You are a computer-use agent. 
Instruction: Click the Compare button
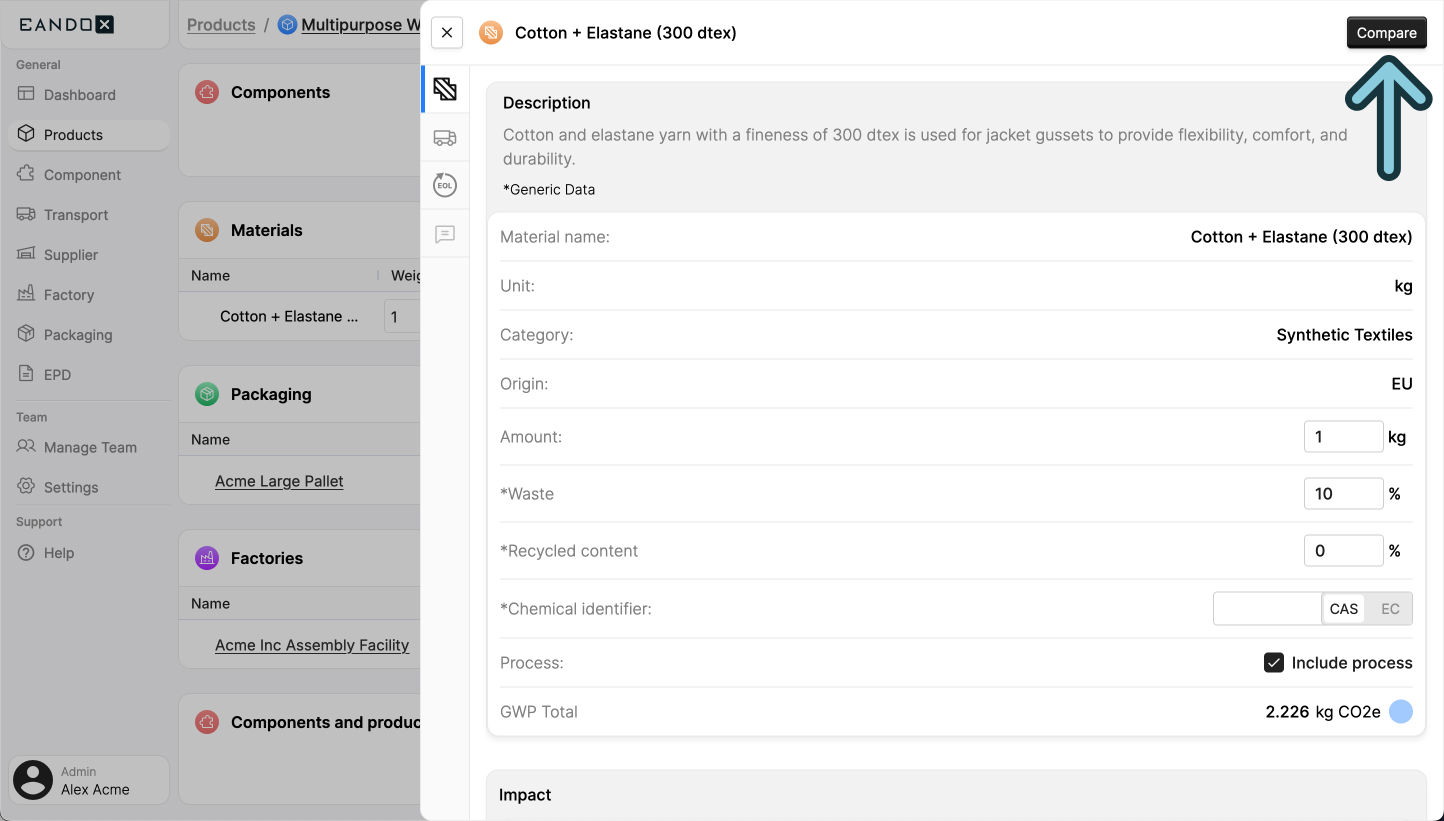coord(1387,32)
